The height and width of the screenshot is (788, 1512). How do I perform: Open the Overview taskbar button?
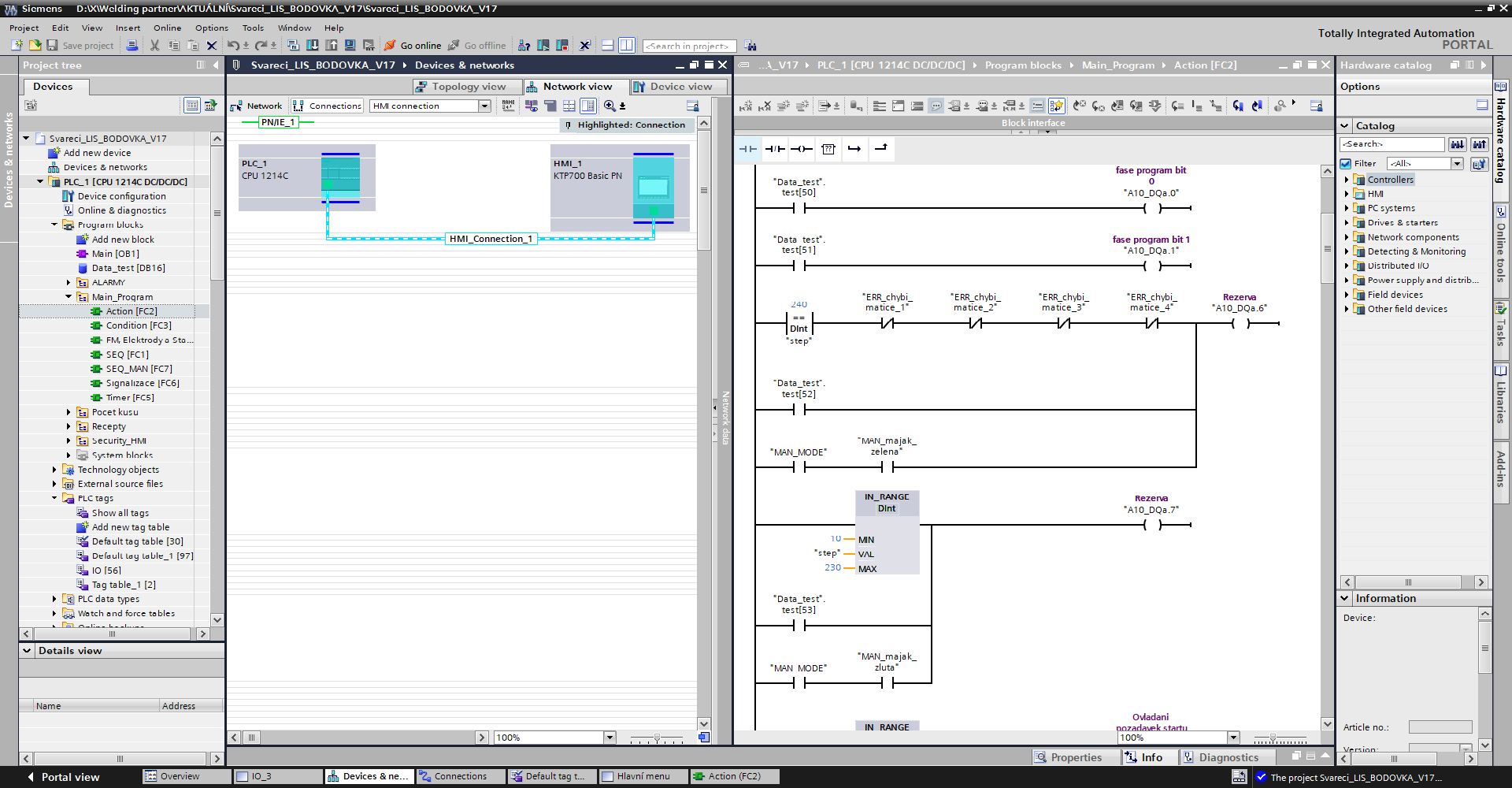click(186, 776)
